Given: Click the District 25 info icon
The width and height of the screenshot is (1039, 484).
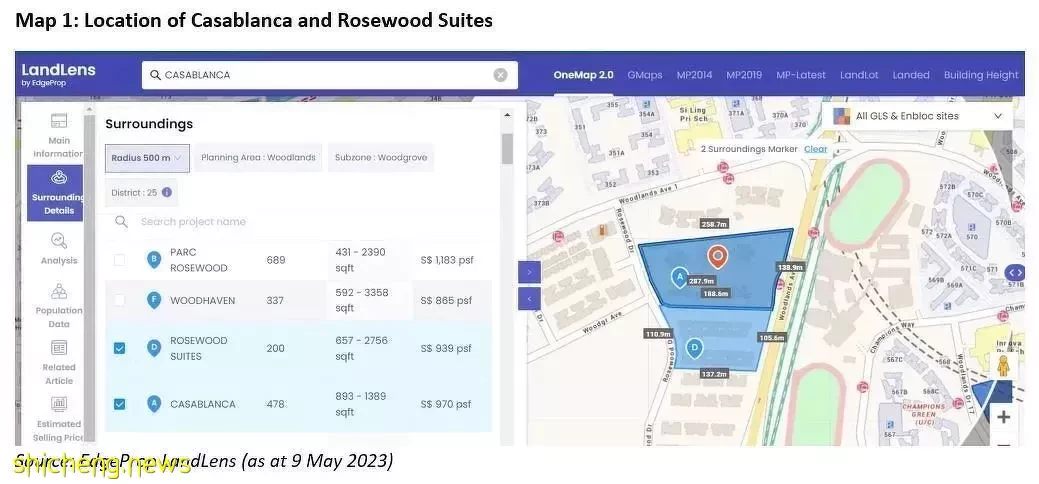Looking at the screenshot, I should pos(167,192).
